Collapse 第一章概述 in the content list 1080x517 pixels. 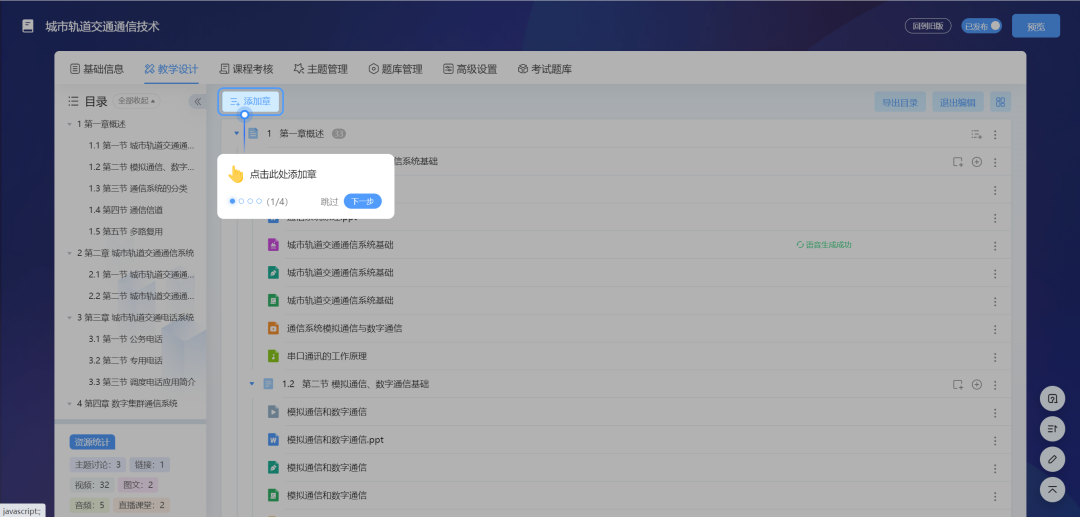click(236, 134)
